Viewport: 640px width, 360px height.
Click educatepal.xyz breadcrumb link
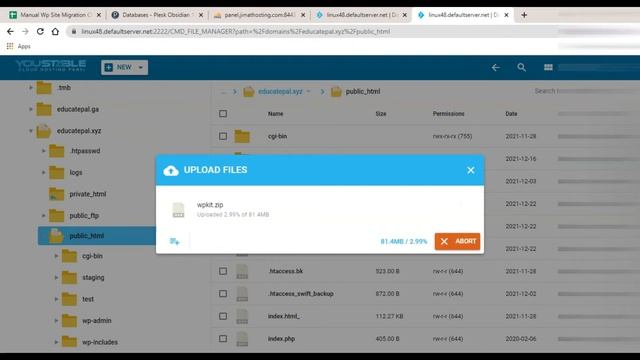pyautogui.click(x=280, y=91)
